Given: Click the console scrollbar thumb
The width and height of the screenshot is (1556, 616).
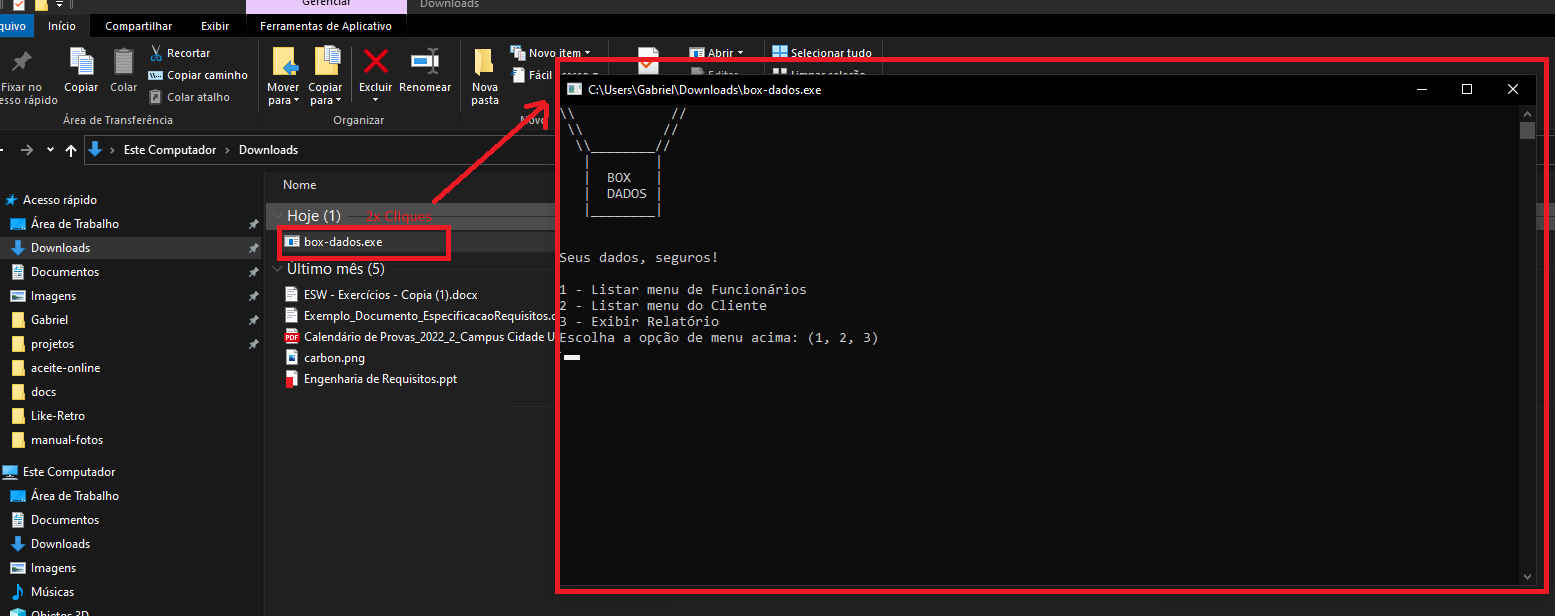Looking at the screenshot, I should 1527,131.
